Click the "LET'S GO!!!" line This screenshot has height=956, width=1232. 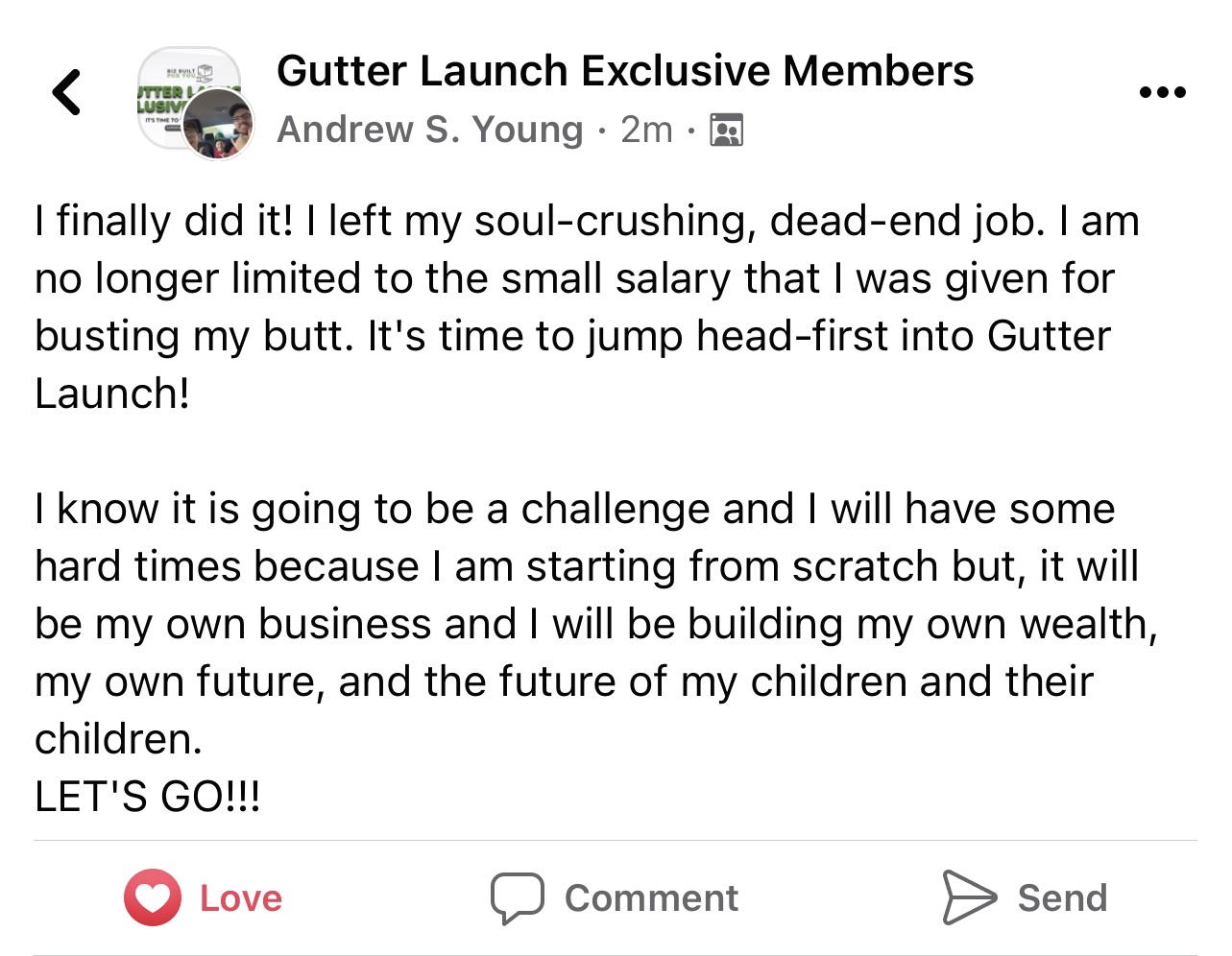pyautogui.click(x=148, y=797)
